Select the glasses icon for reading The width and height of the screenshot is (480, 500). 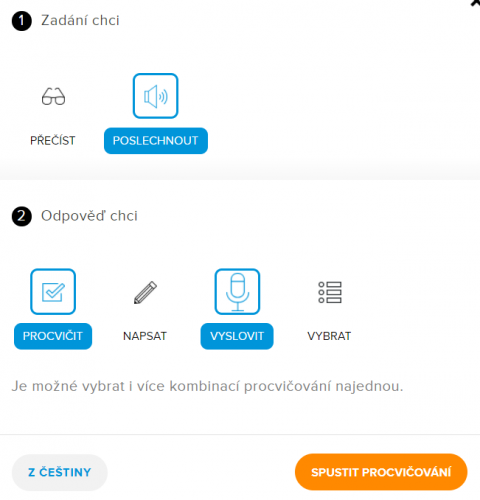point(53,96)
